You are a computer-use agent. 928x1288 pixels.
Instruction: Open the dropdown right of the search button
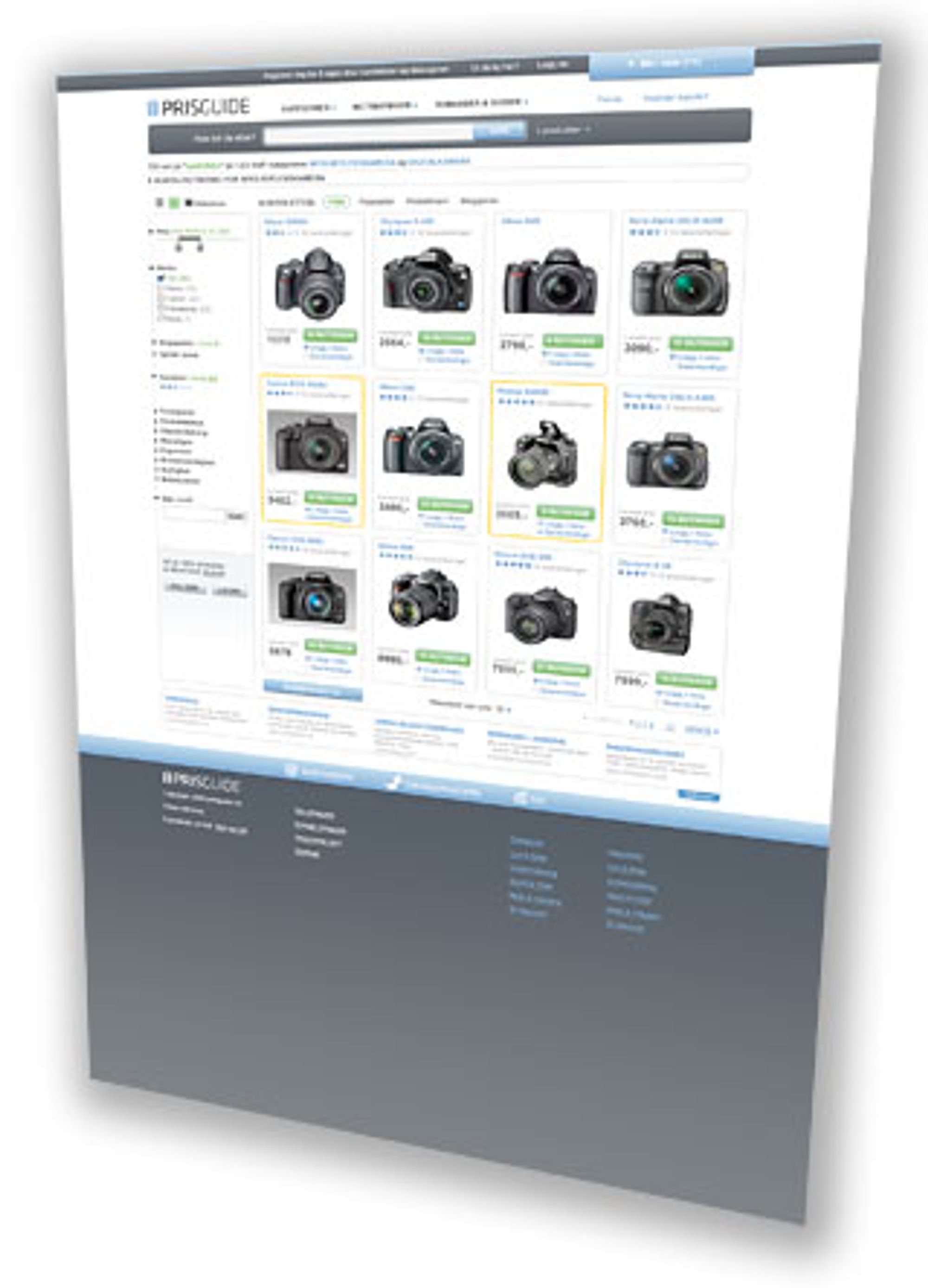[563, 130]
